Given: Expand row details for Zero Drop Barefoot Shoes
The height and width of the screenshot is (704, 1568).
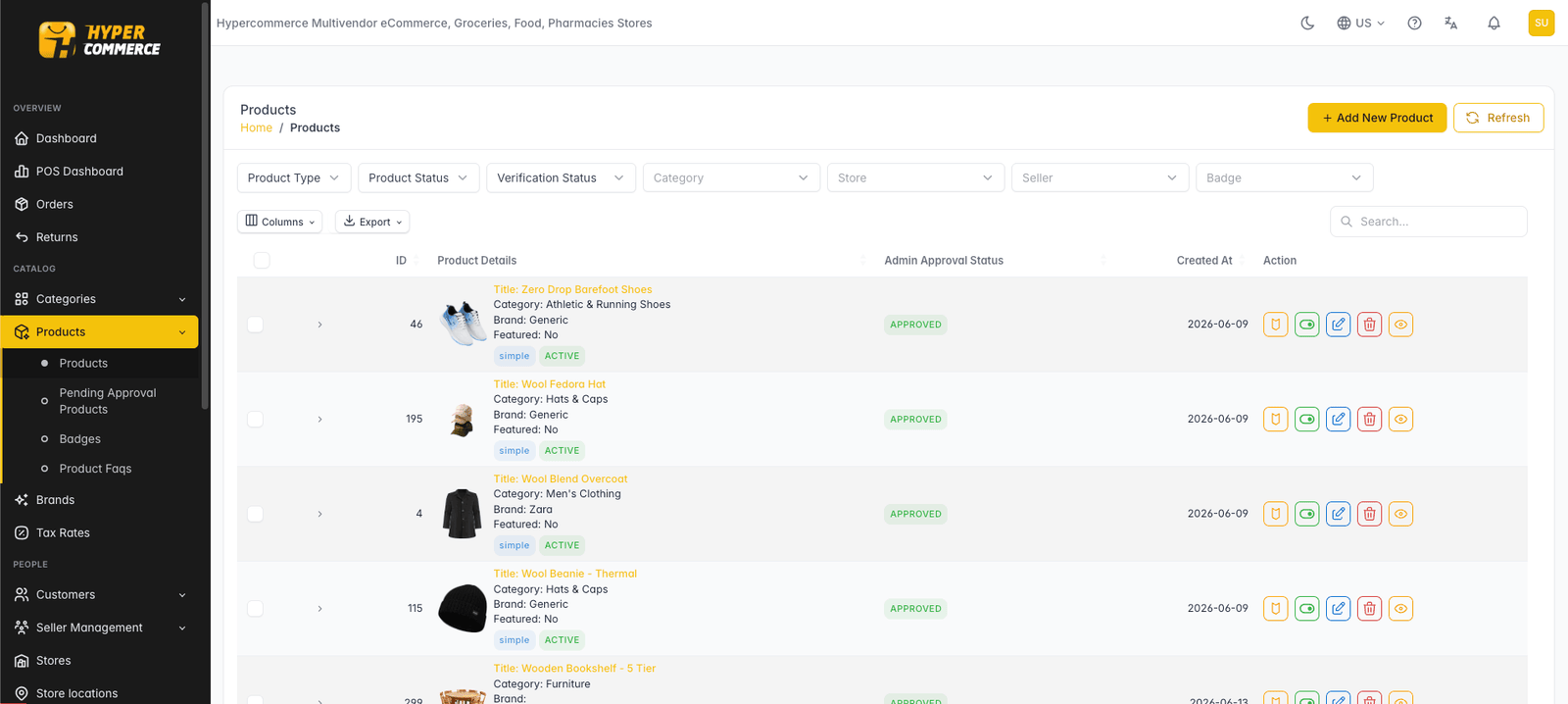Looking at the screenshot, I should tap(319, 325).
